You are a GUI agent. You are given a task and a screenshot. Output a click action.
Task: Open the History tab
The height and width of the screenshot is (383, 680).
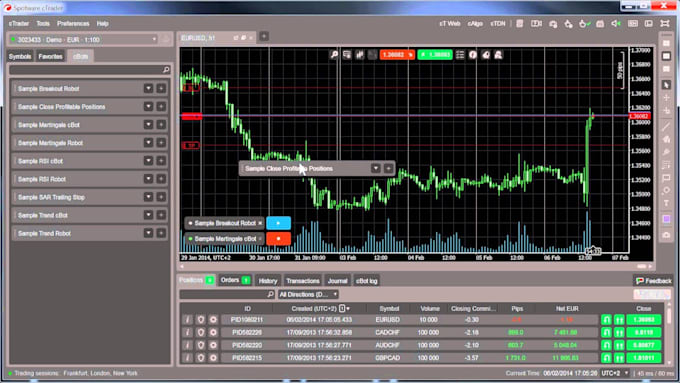pos(268,281)
